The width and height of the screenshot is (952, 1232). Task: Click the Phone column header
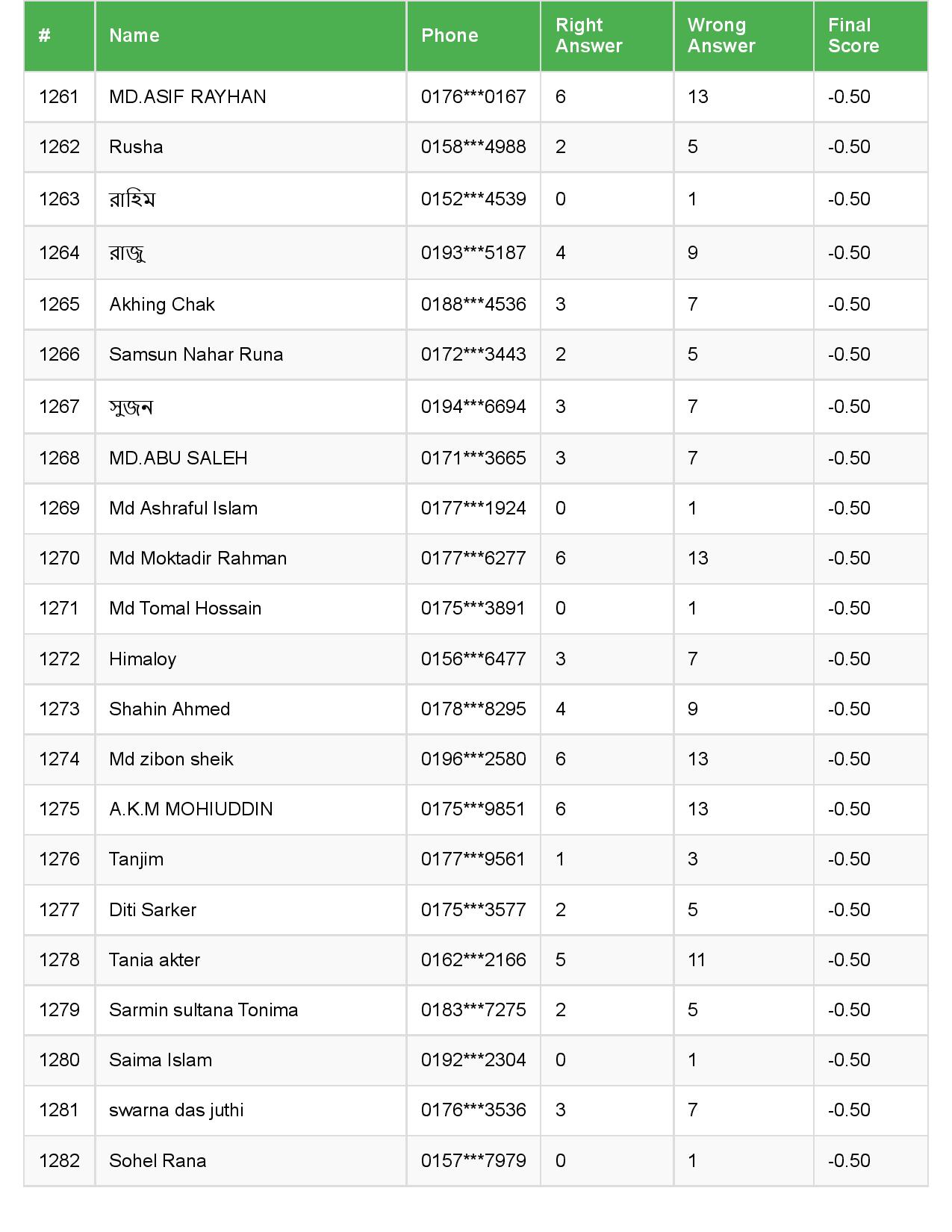coord(449,36)
